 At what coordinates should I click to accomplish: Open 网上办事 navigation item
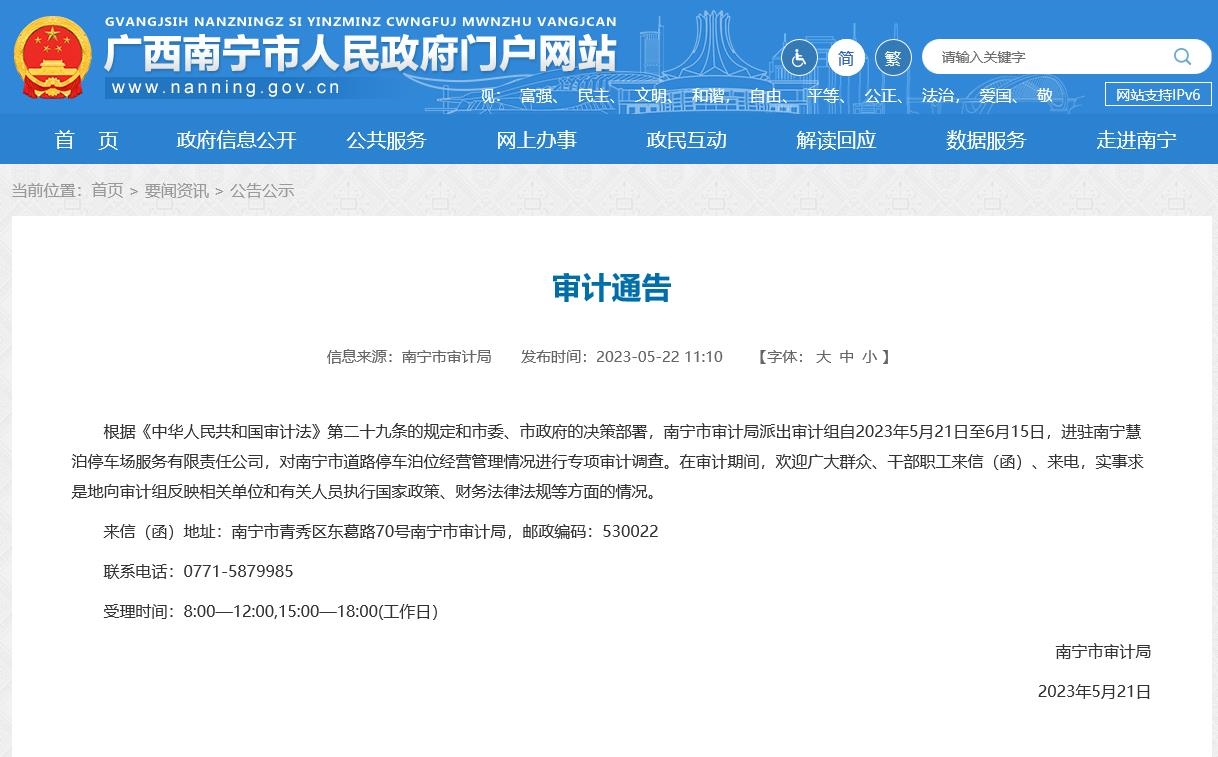coord(536,140)
